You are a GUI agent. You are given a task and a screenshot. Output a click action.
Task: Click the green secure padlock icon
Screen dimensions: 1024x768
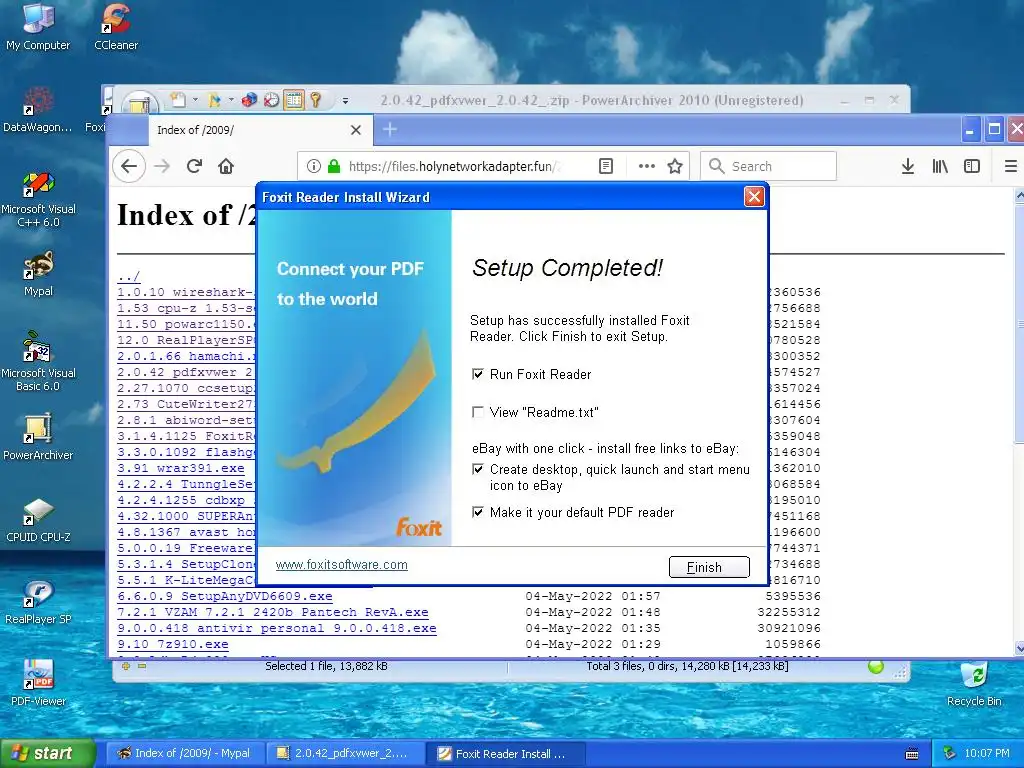(x=334, y=167)
